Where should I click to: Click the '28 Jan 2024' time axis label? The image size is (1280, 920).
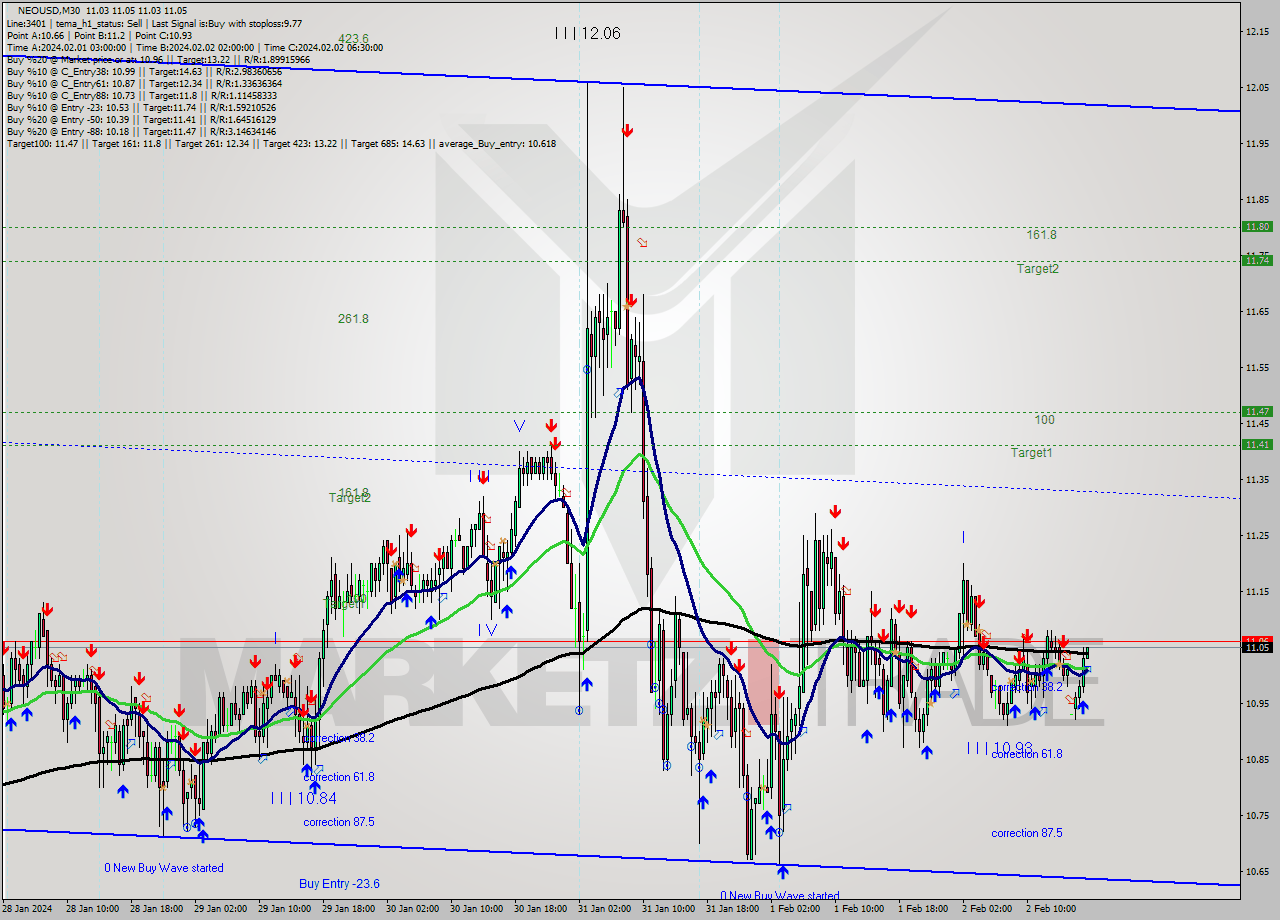click(29, 909)
